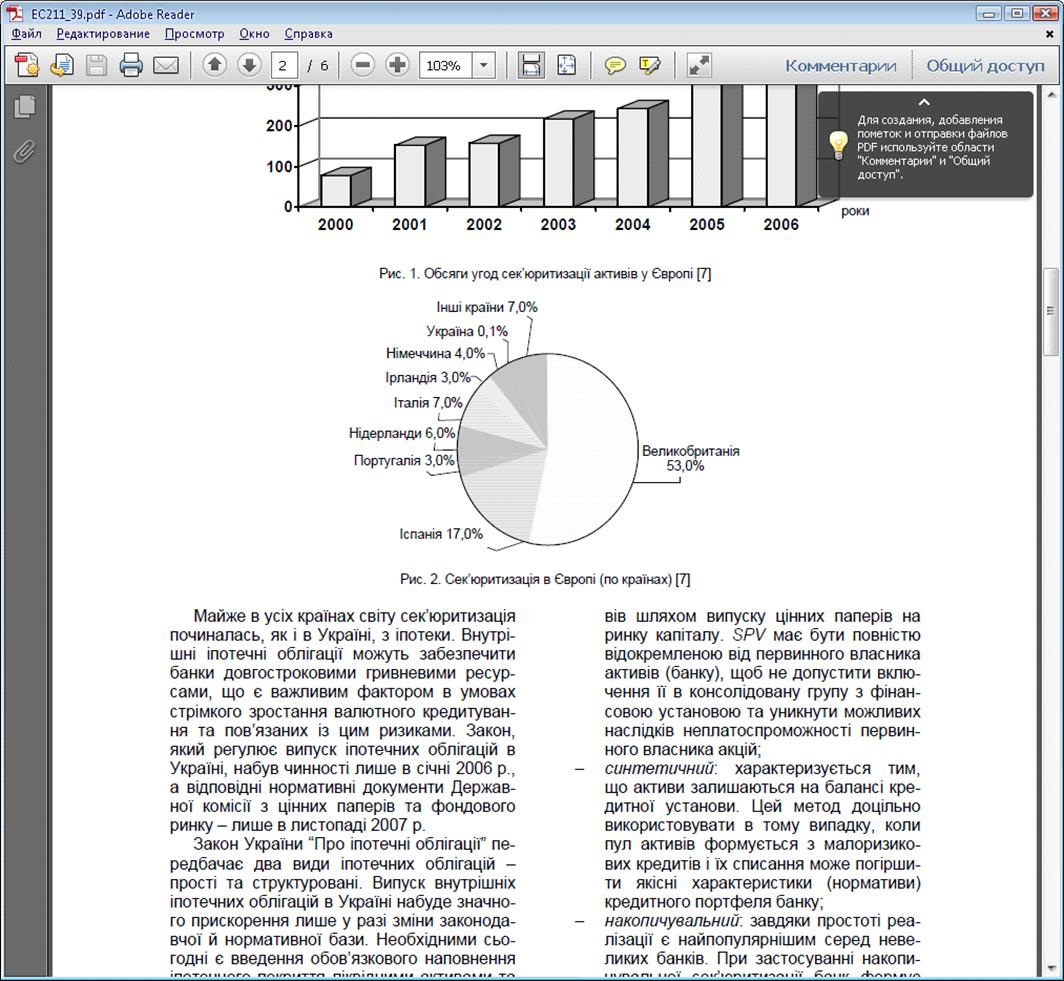
Task: Click the vertical scrollbar thumb
Action: 1050,311
